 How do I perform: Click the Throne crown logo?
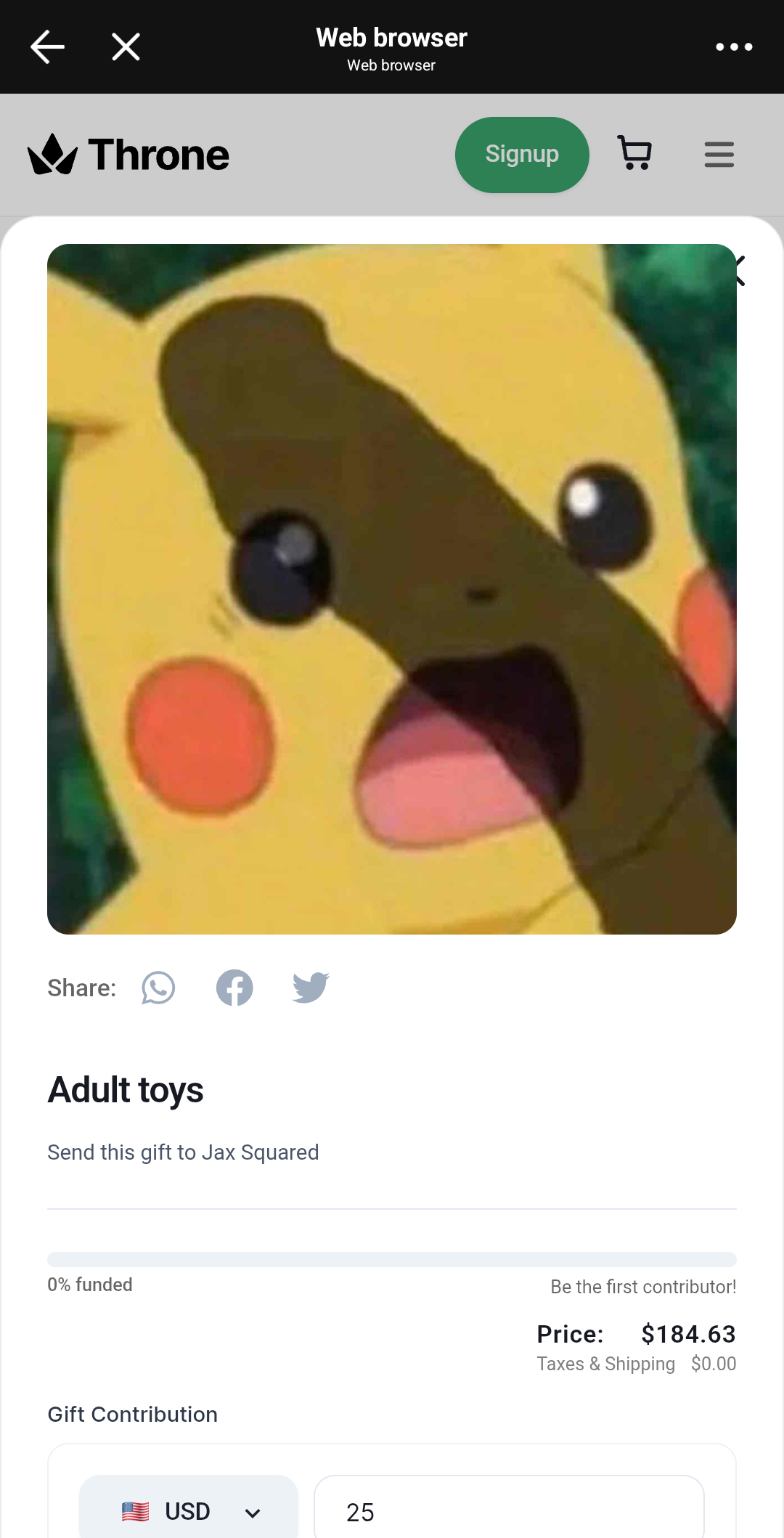click(52, 154)
